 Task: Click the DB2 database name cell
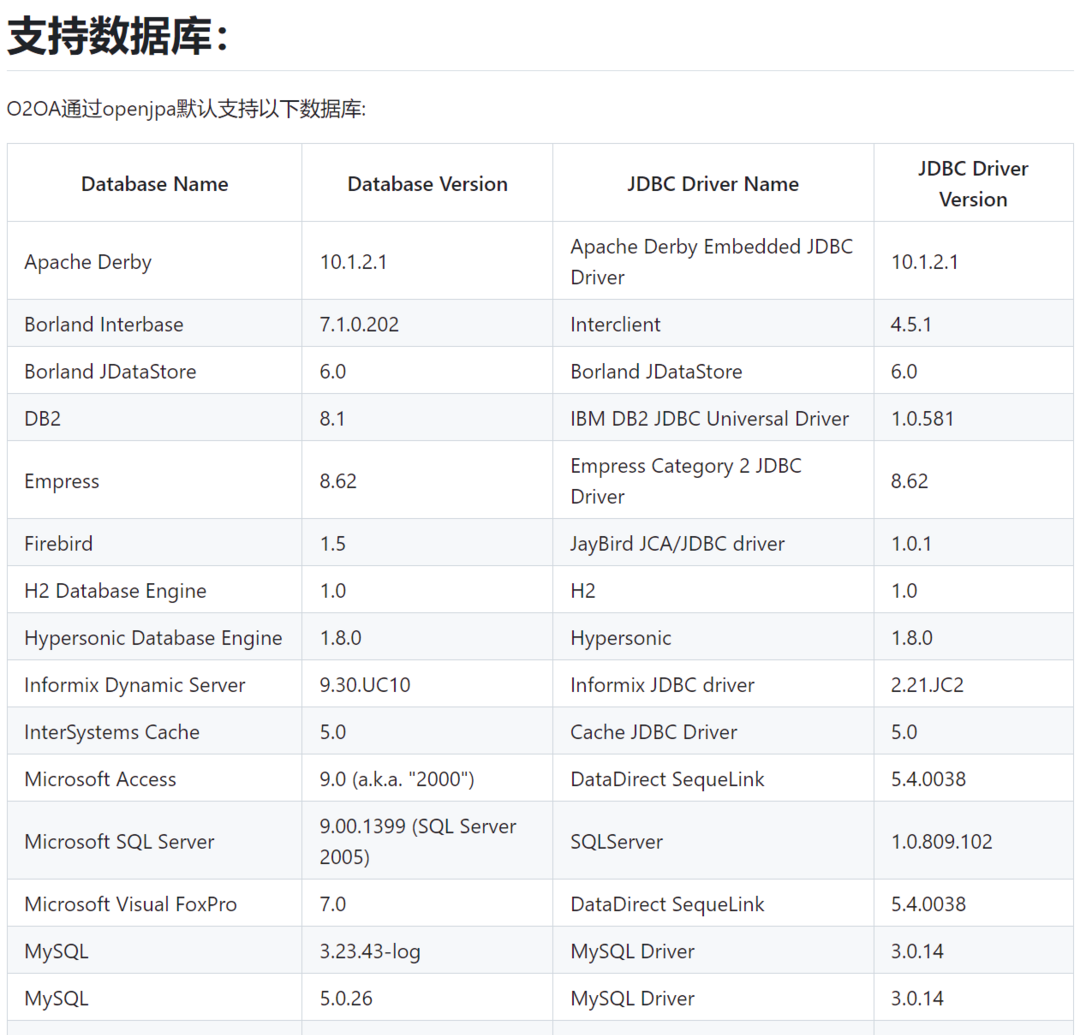(x=41, y=417)
